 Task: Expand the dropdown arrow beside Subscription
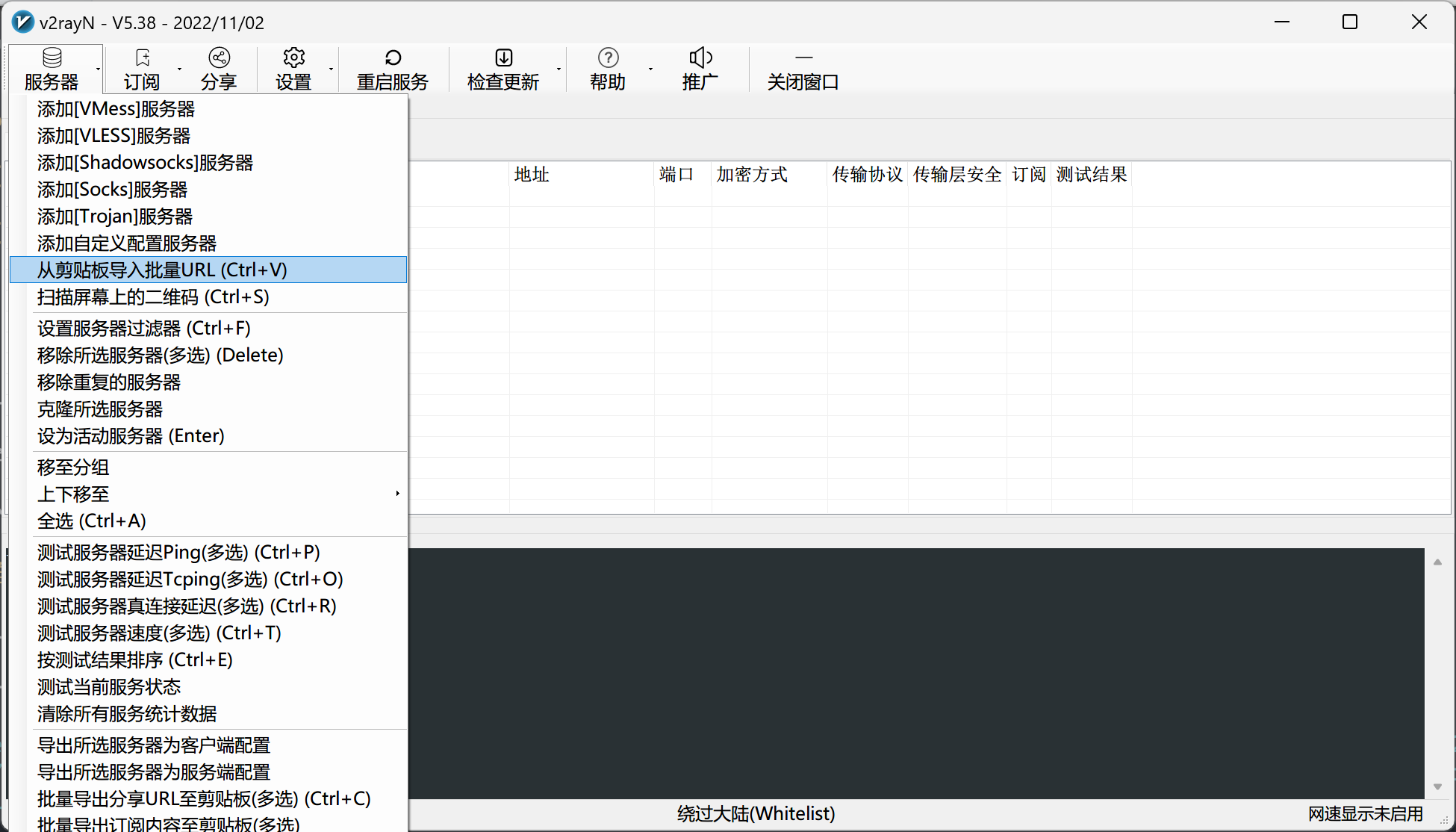pyautogui.click(x=179, y=69)
